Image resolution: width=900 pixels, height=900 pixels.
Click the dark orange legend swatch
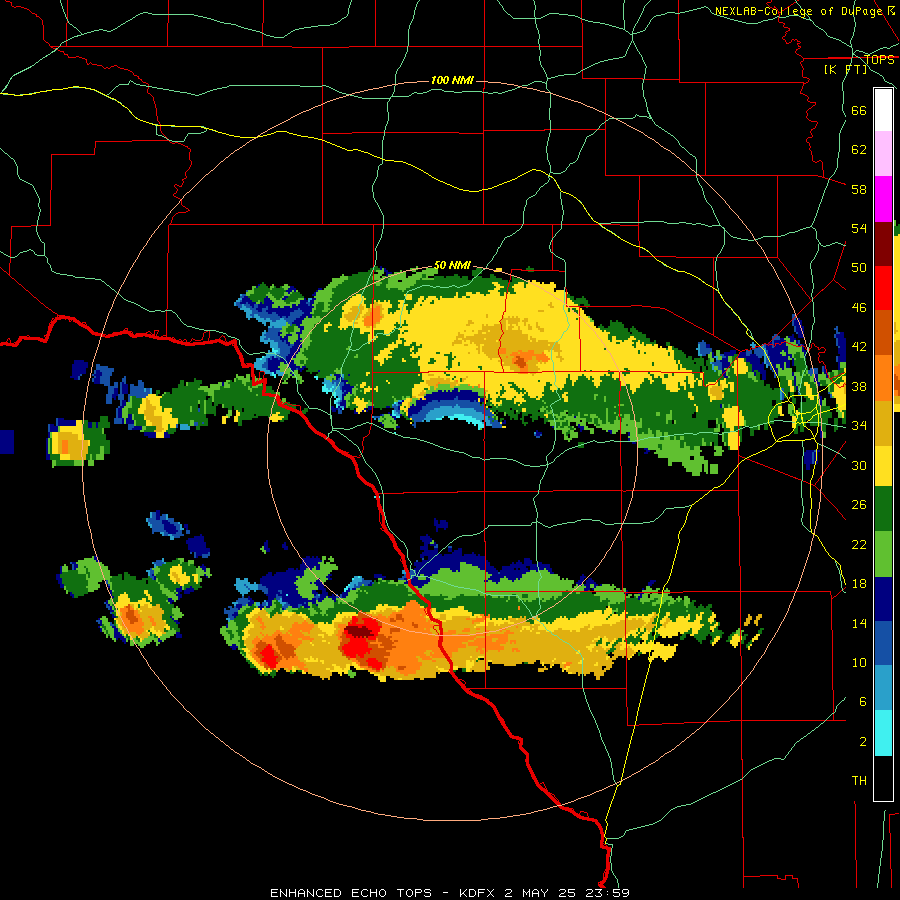883,332
